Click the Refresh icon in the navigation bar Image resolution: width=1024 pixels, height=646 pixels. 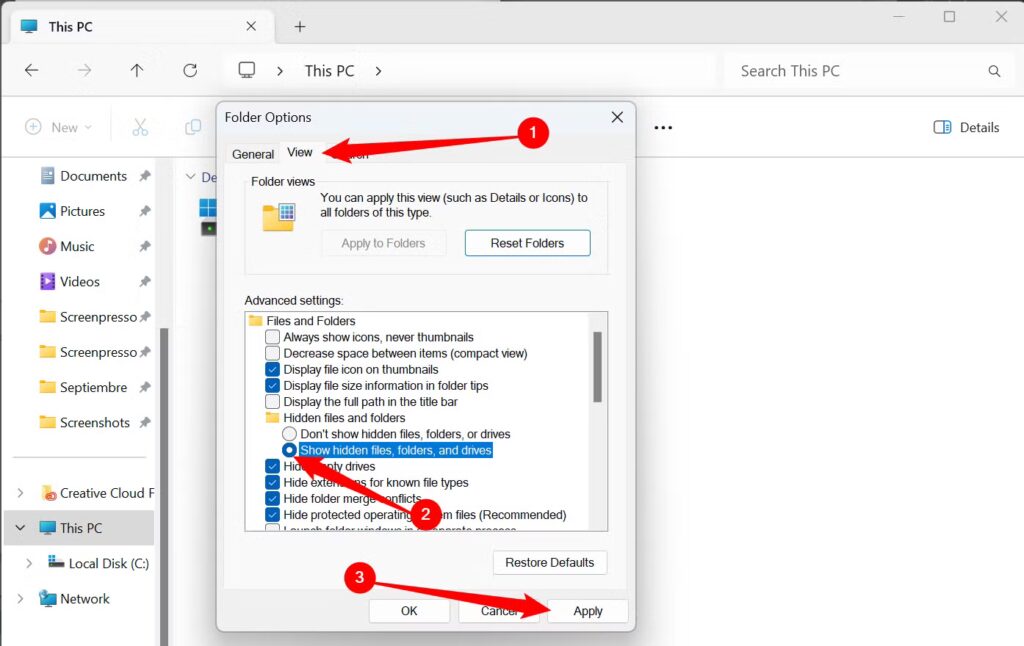190,70
